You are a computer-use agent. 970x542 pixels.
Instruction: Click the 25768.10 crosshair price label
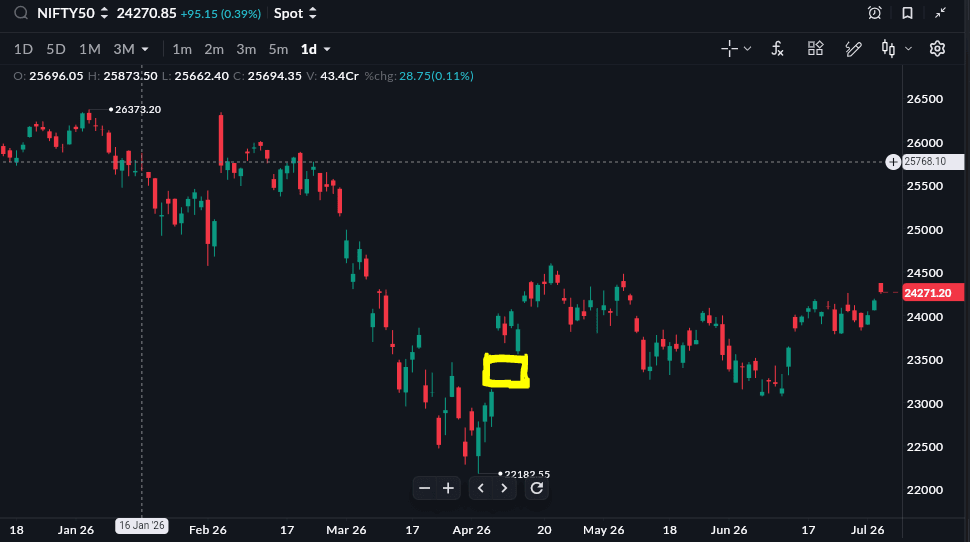pyautogui.click(x=933, y=161)
